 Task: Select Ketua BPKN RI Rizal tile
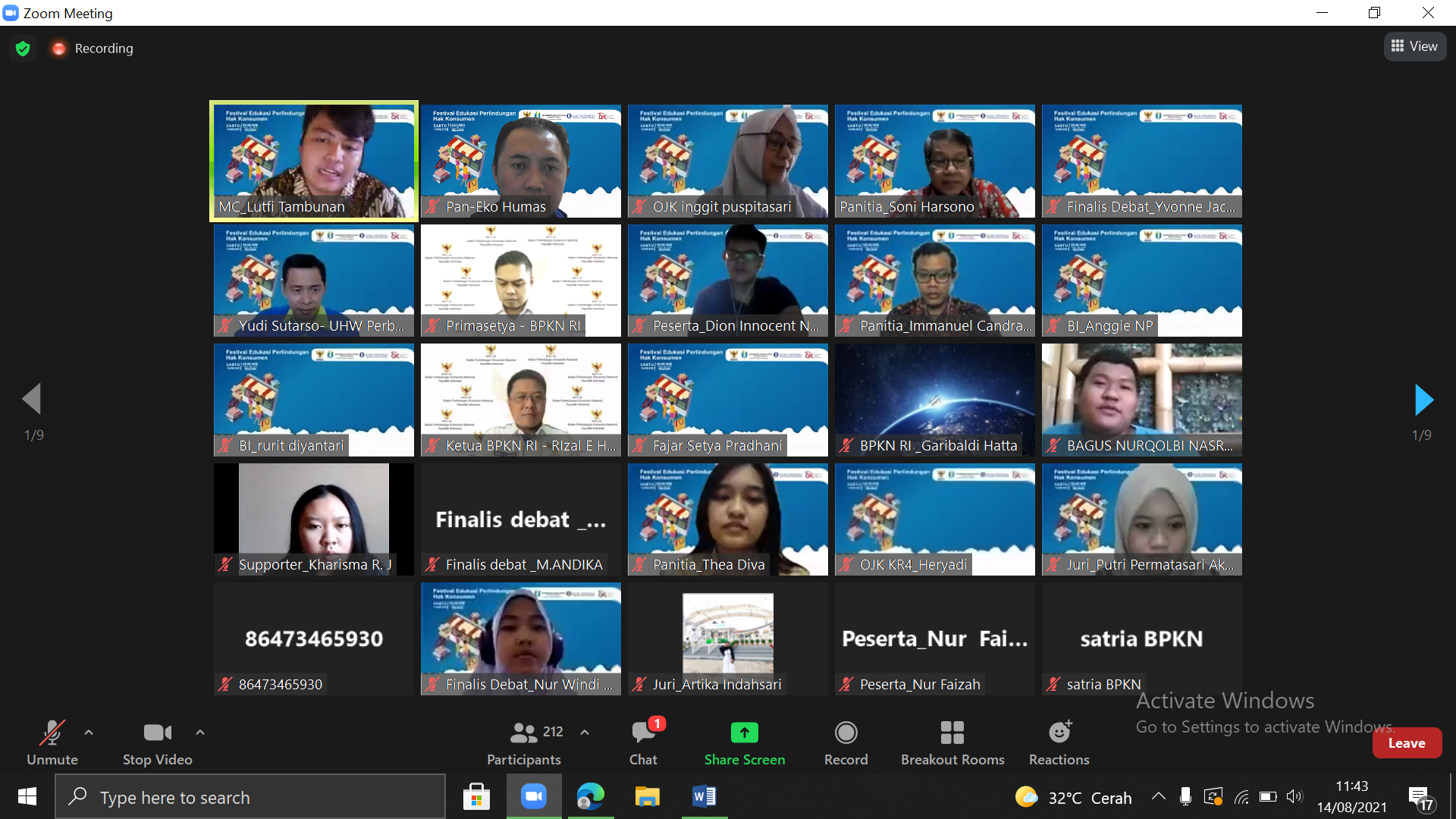[521, 400]
